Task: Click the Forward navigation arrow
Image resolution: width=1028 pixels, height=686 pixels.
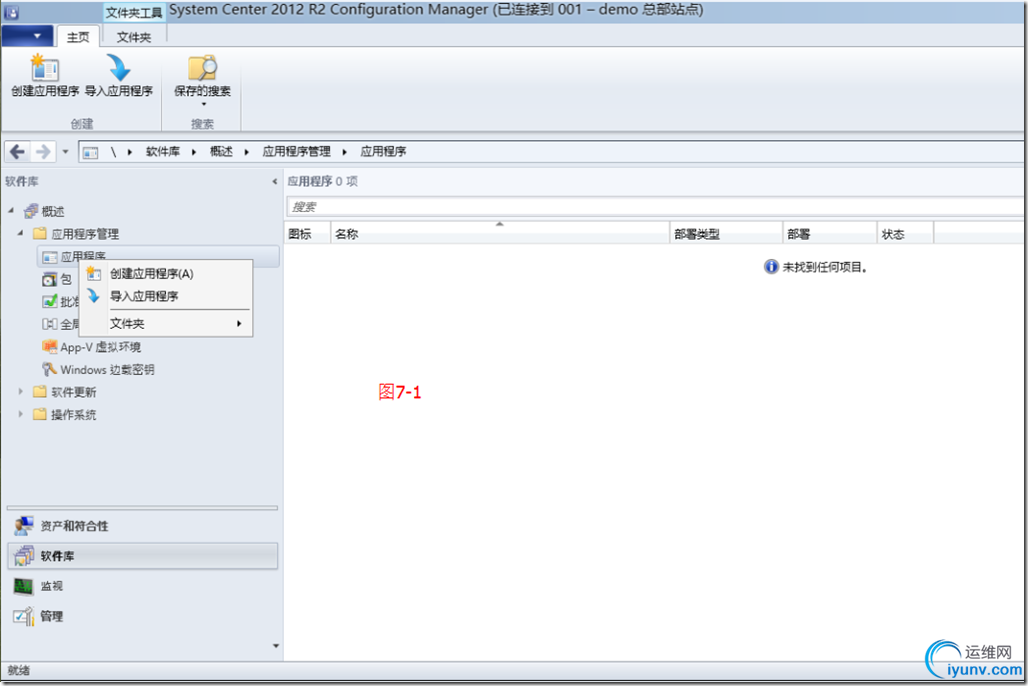Action: pos(43,151)
